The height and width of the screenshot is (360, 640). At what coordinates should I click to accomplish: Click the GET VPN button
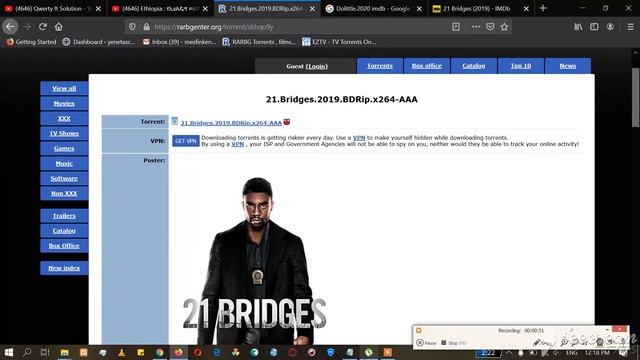[x=186, y=141]
